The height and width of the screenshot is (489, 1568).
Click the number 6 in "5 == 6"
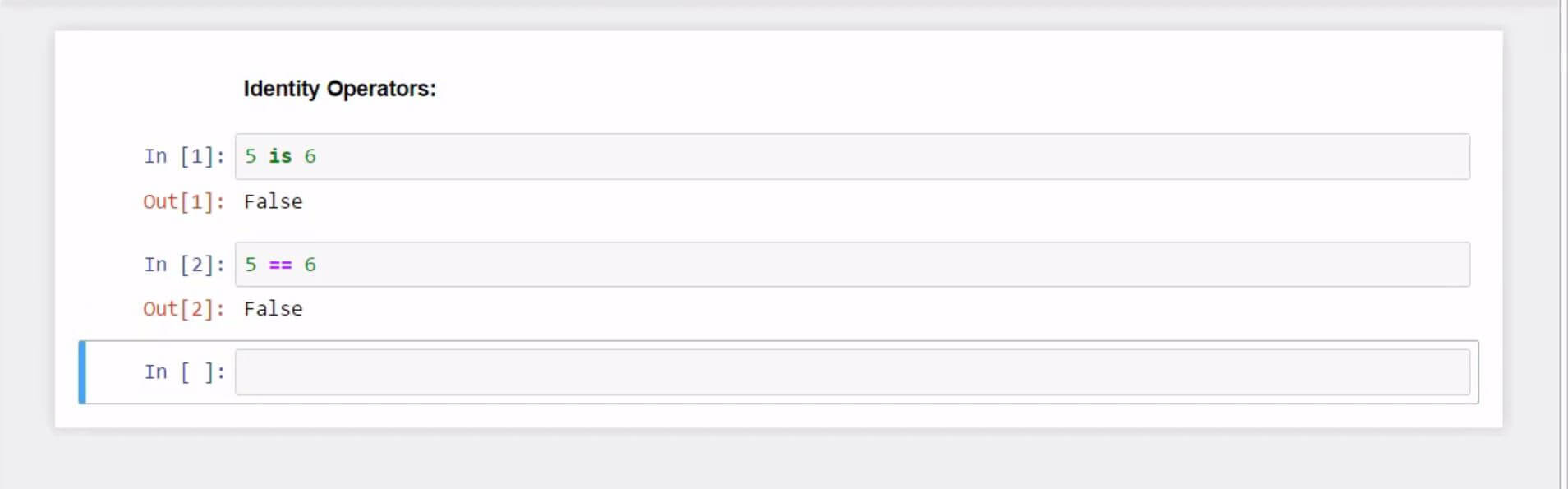pyautogui.click(x=310, y=265)
